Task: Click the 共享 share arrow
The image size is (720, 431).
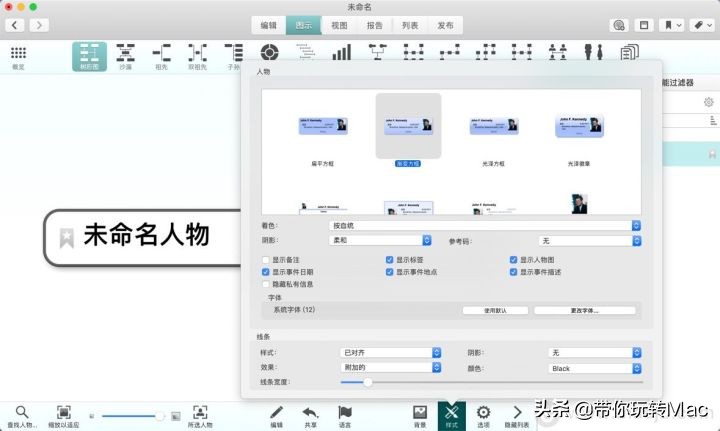Action: coord(310,417)
